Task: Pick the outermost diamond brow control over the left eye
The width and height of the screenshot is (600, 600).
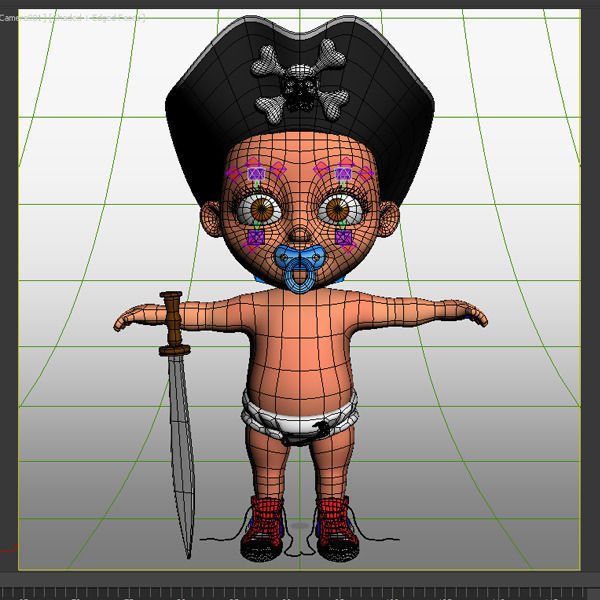Action: click(233, 174)
